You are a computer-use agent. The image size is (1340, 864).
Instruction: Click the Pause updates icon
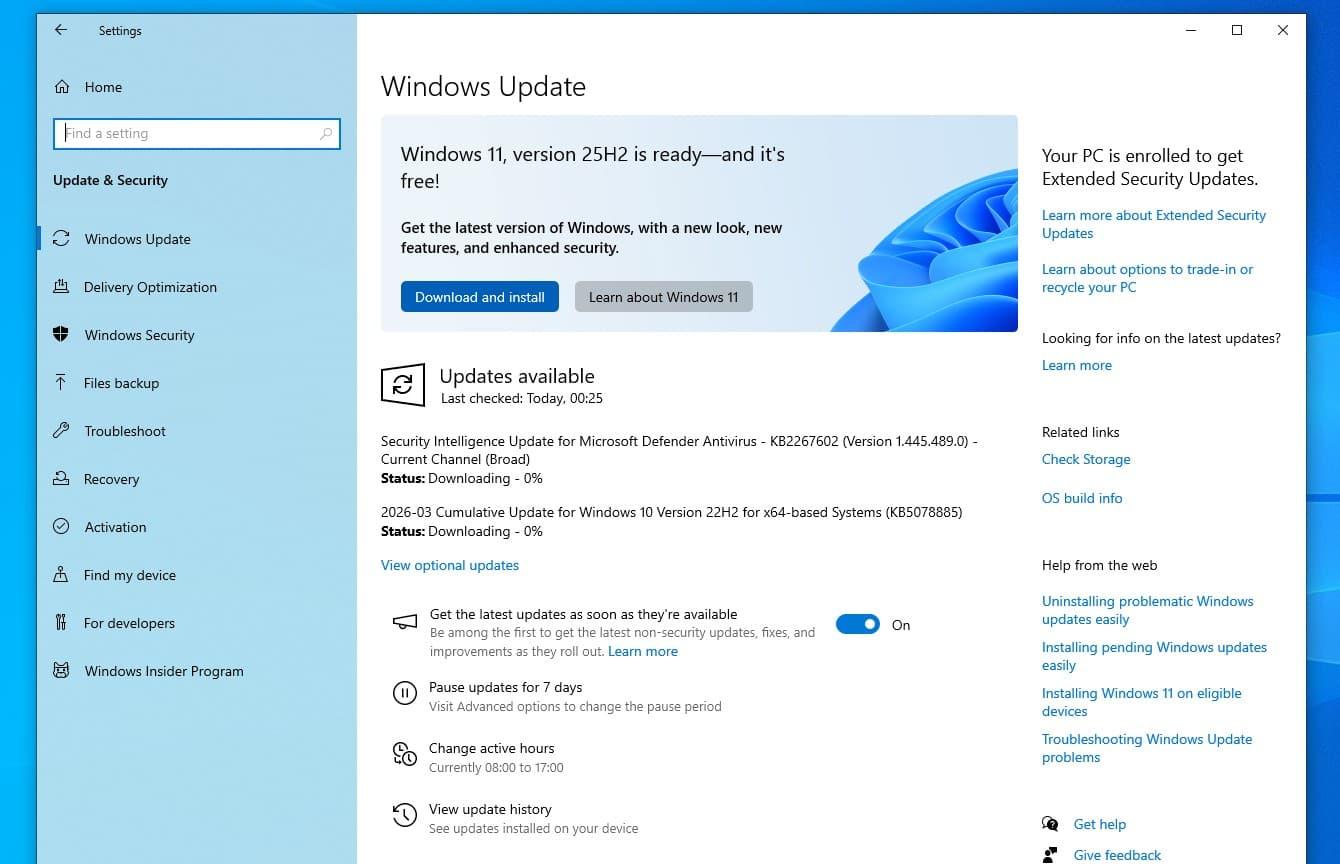coord(404,693)
